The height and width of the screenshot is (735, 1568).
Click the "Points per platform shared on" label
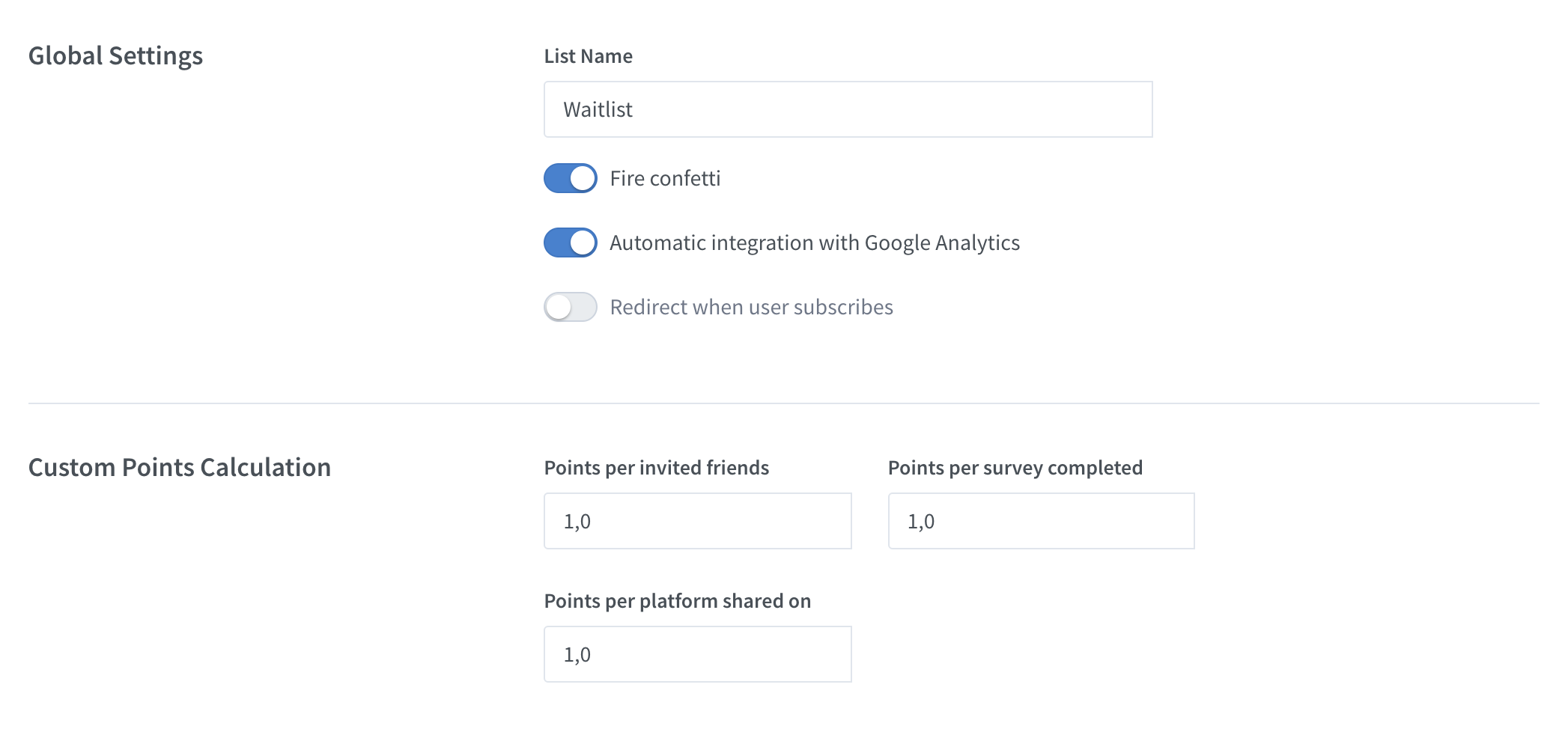pos(678,601)
